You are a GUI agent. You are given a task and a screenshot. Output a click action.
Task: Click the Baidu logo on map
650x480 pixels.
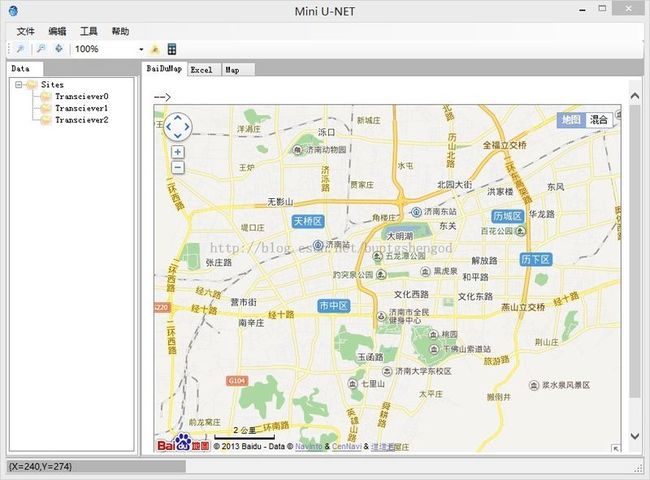pyautogui.click(x=183, y=443)
